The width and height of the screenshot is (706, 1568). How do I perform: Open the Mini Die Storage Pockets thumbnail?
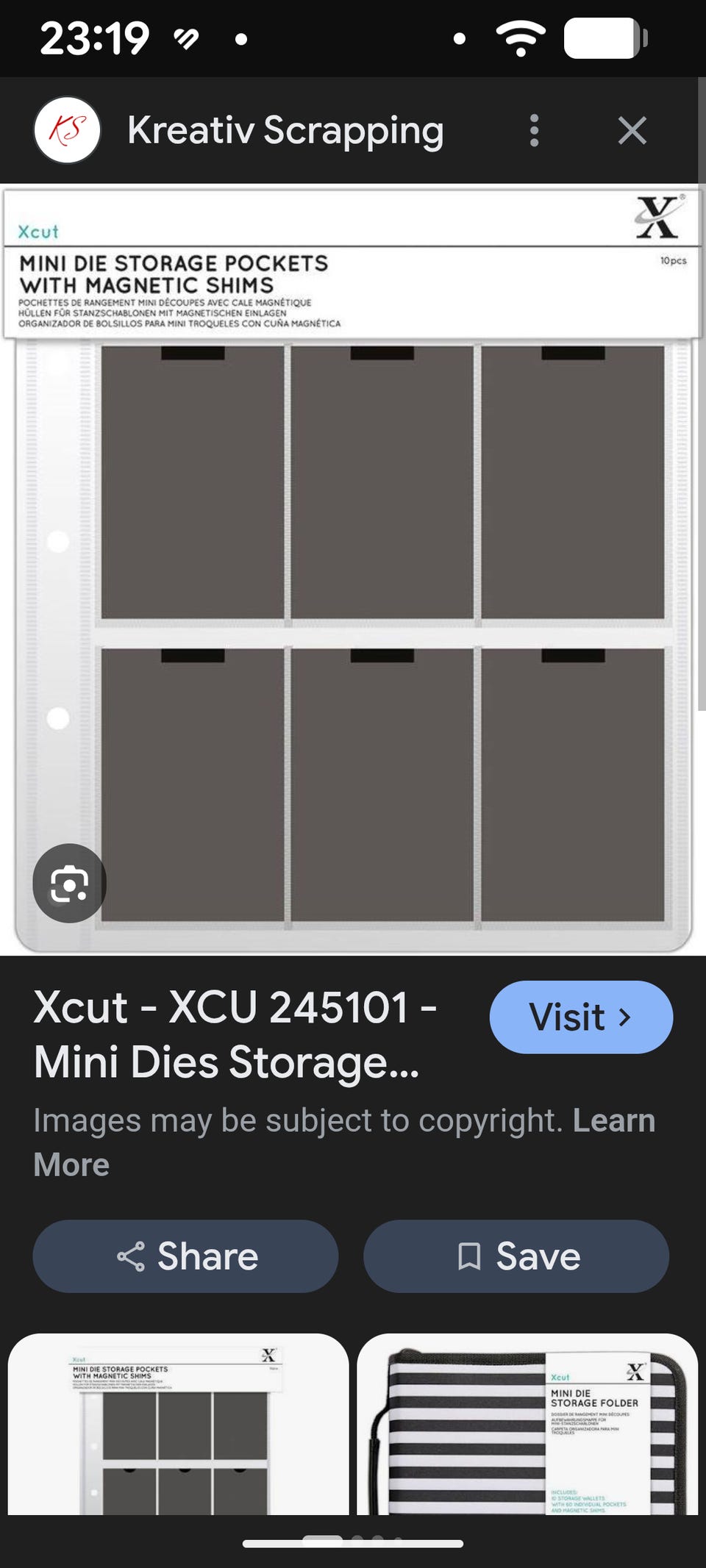(178, 1424)
